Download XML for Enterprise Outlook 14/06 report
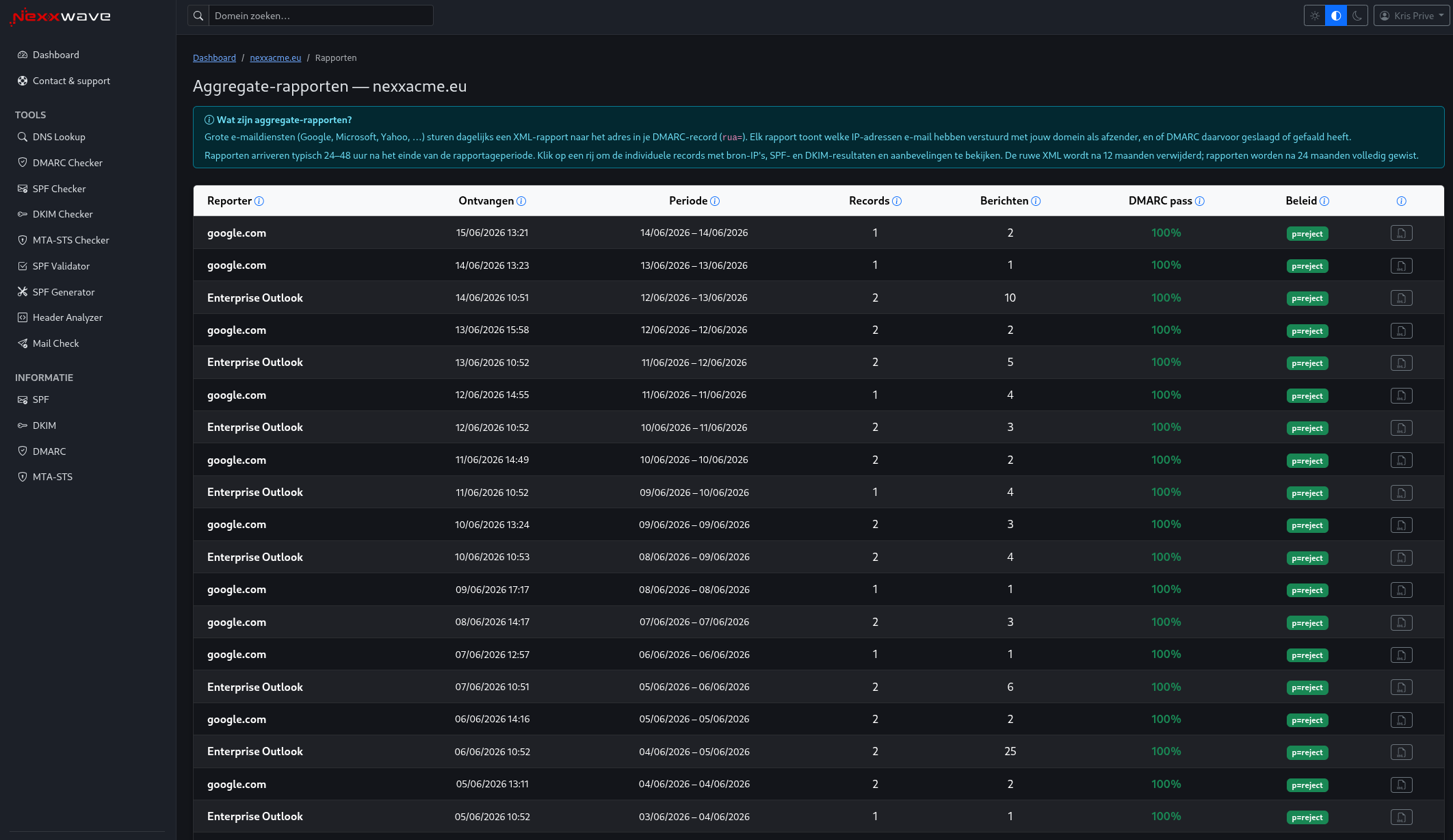The height and width of the screenshot is (840, 1453). coord(1401,298)
